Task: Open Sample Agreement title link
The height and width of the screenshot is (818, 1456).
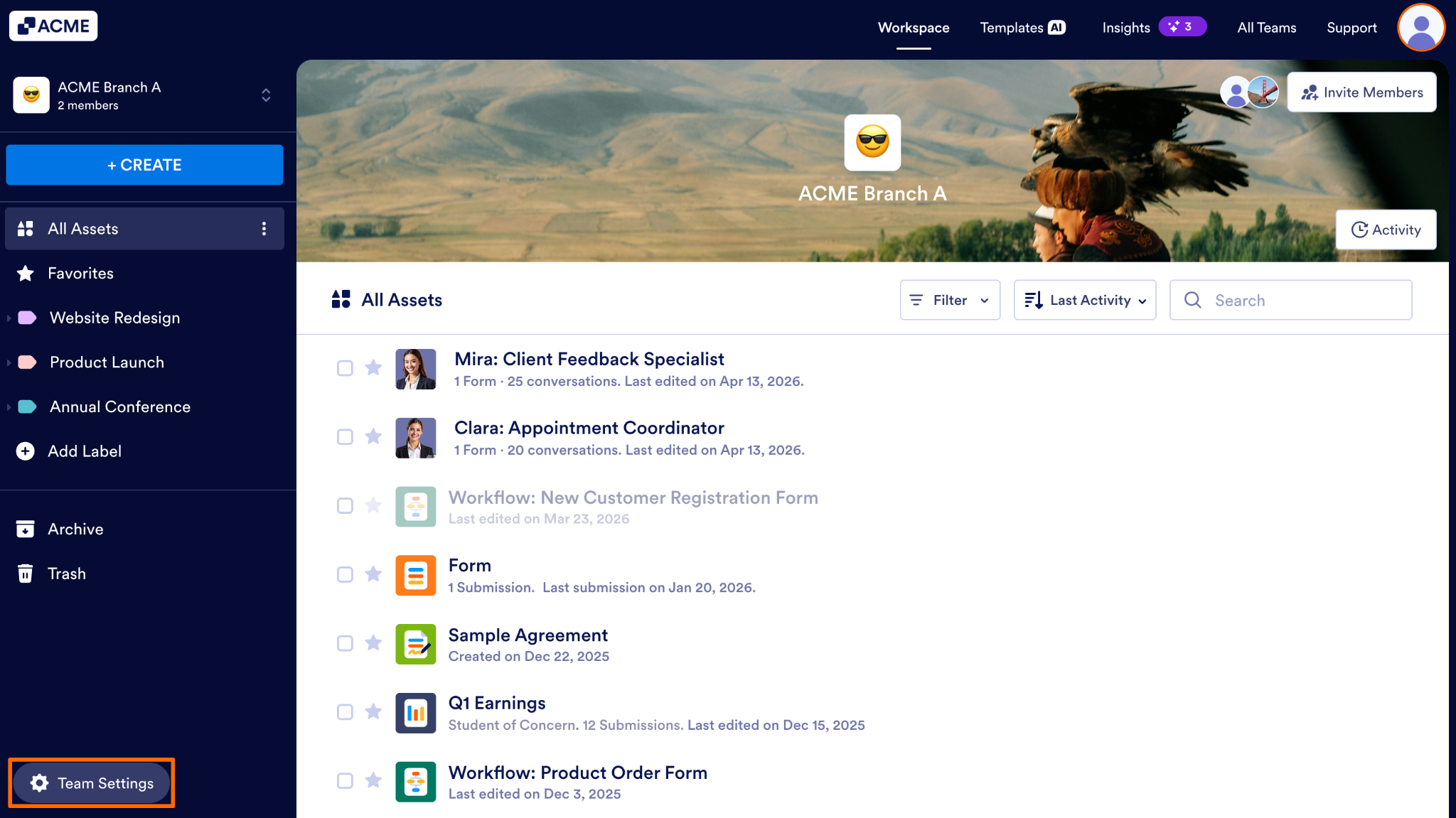Action: pos(528,635)
